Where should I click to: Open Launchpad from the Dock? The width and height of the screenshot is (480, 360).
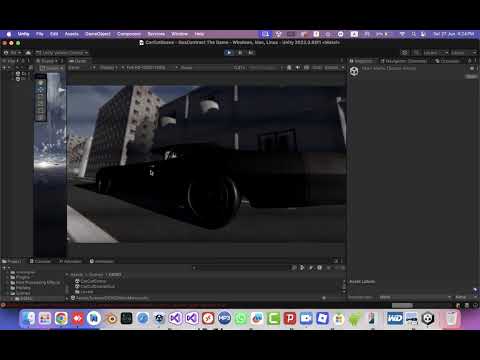45,319
